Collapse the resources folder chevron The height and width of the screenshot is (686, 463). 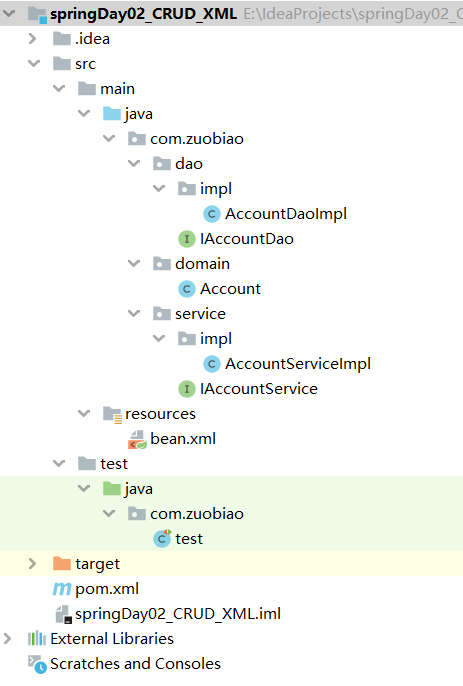(84, 413)
